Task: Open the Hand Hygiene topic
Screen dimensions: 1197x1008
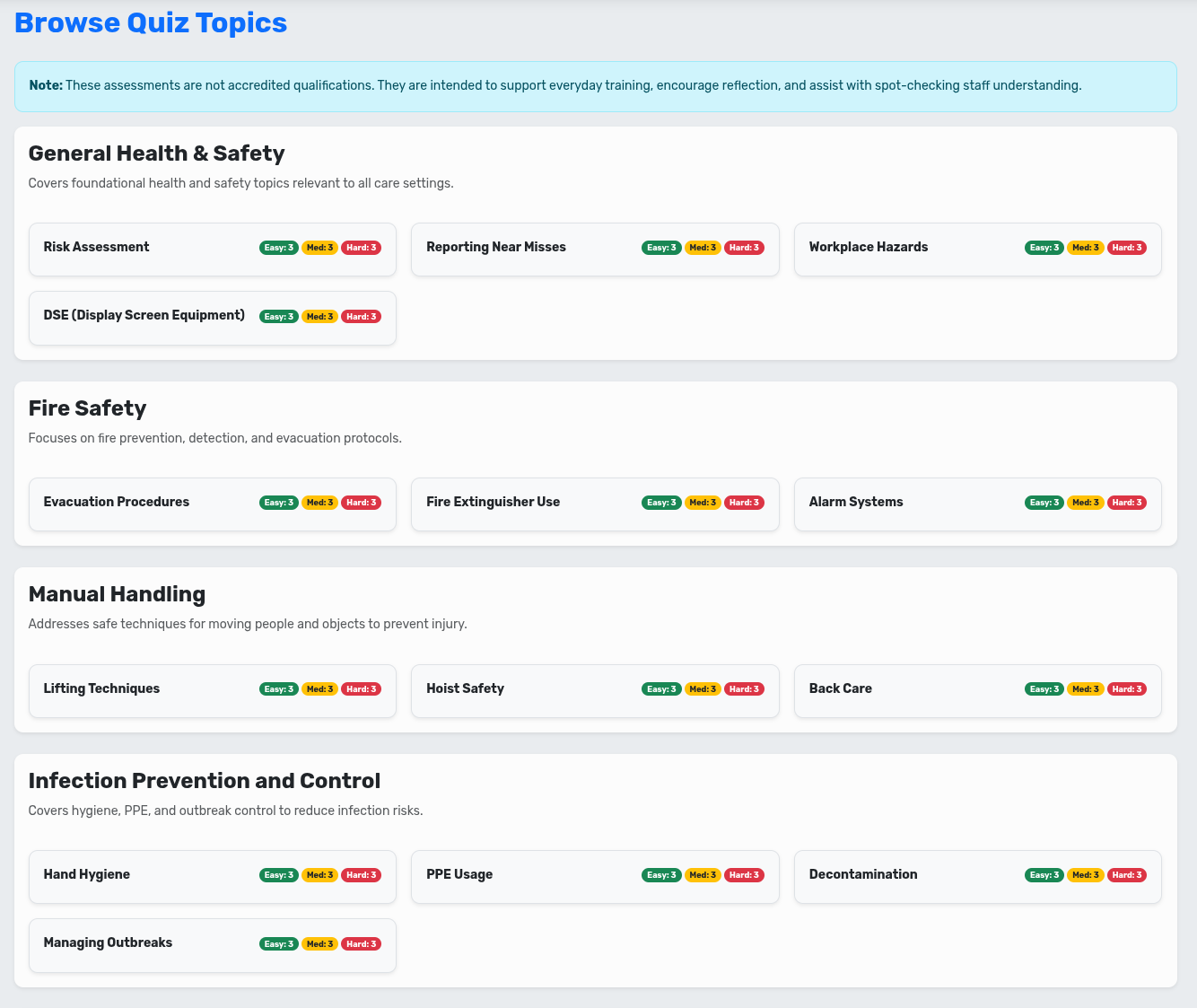Action: click(87, 875)
